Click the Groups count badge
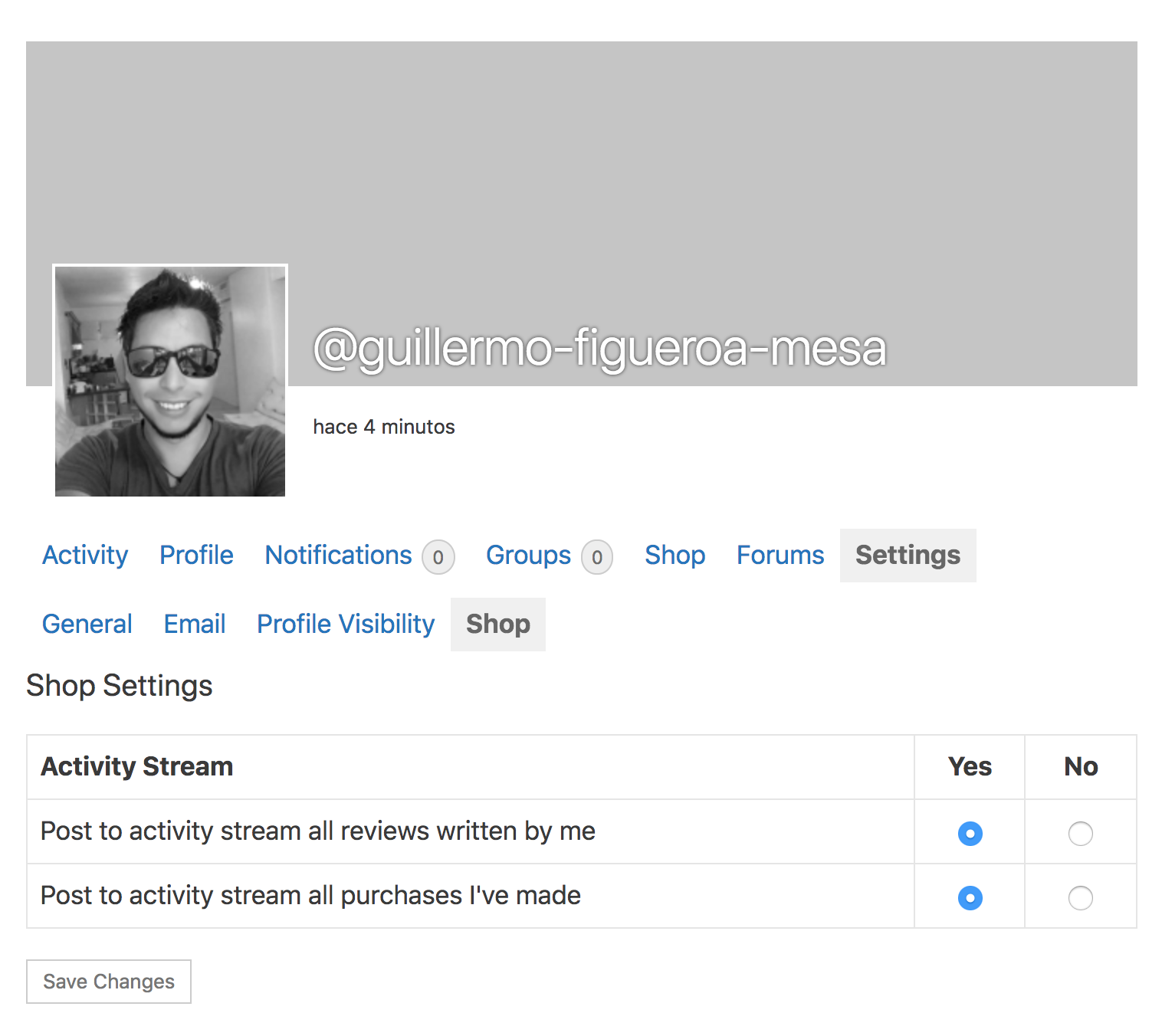The height and width of the screenshot is (1036, 1162). pyautogui.click(x=597, y=557)
